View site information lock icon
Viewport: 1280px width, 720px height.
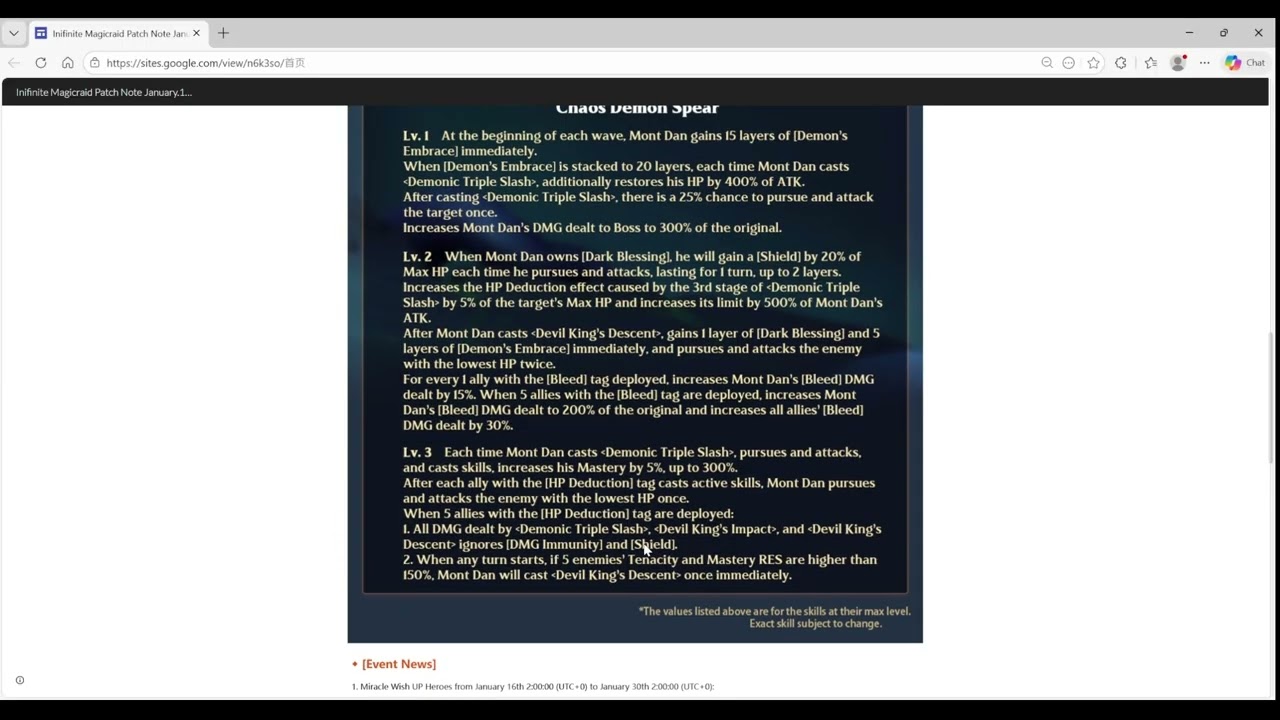[94, 62]
